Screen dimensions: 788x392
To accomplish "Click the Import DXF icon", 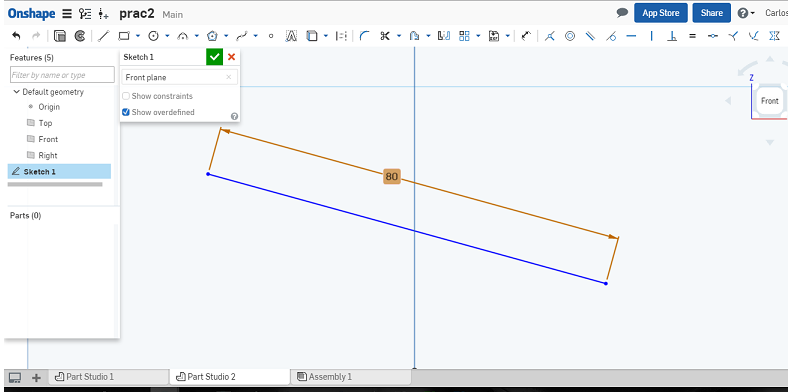I will (494, 36).
